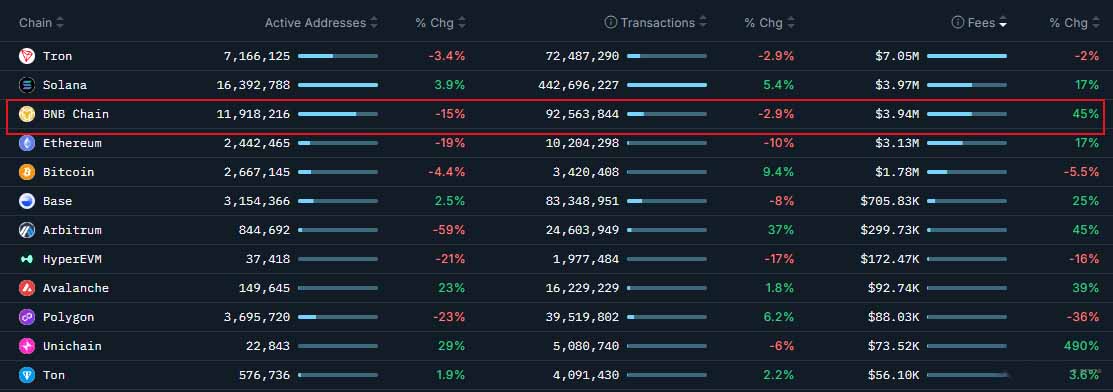The height and width of the screenshot is (392, 1113).
Task: Open the Polygon chain link
Action: (x=68, y=317)
